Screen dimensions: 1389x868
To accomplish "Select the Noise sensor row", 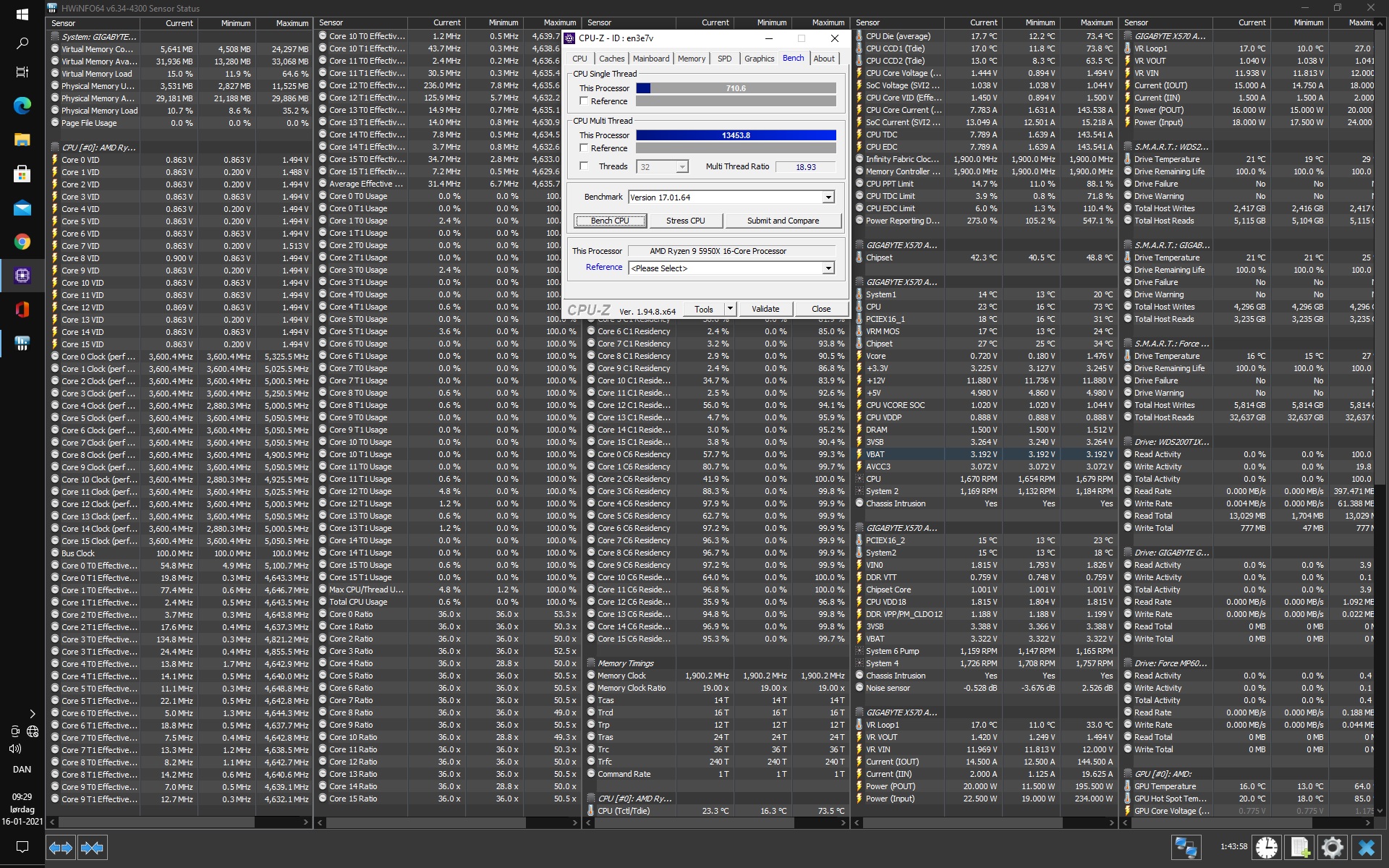I will [x=985, y=688].
